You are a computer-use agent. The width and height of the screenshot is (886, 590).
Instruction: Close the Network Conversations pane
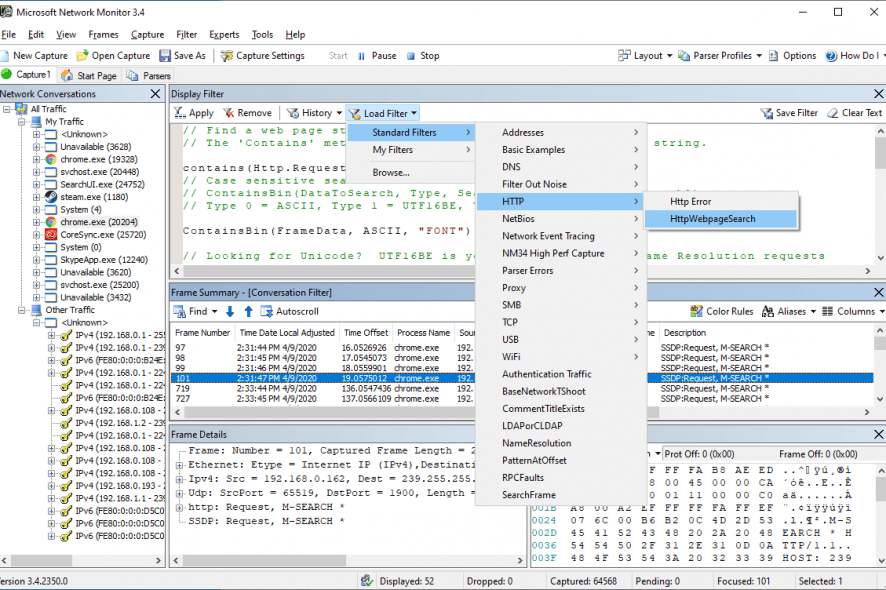point(155,94)
